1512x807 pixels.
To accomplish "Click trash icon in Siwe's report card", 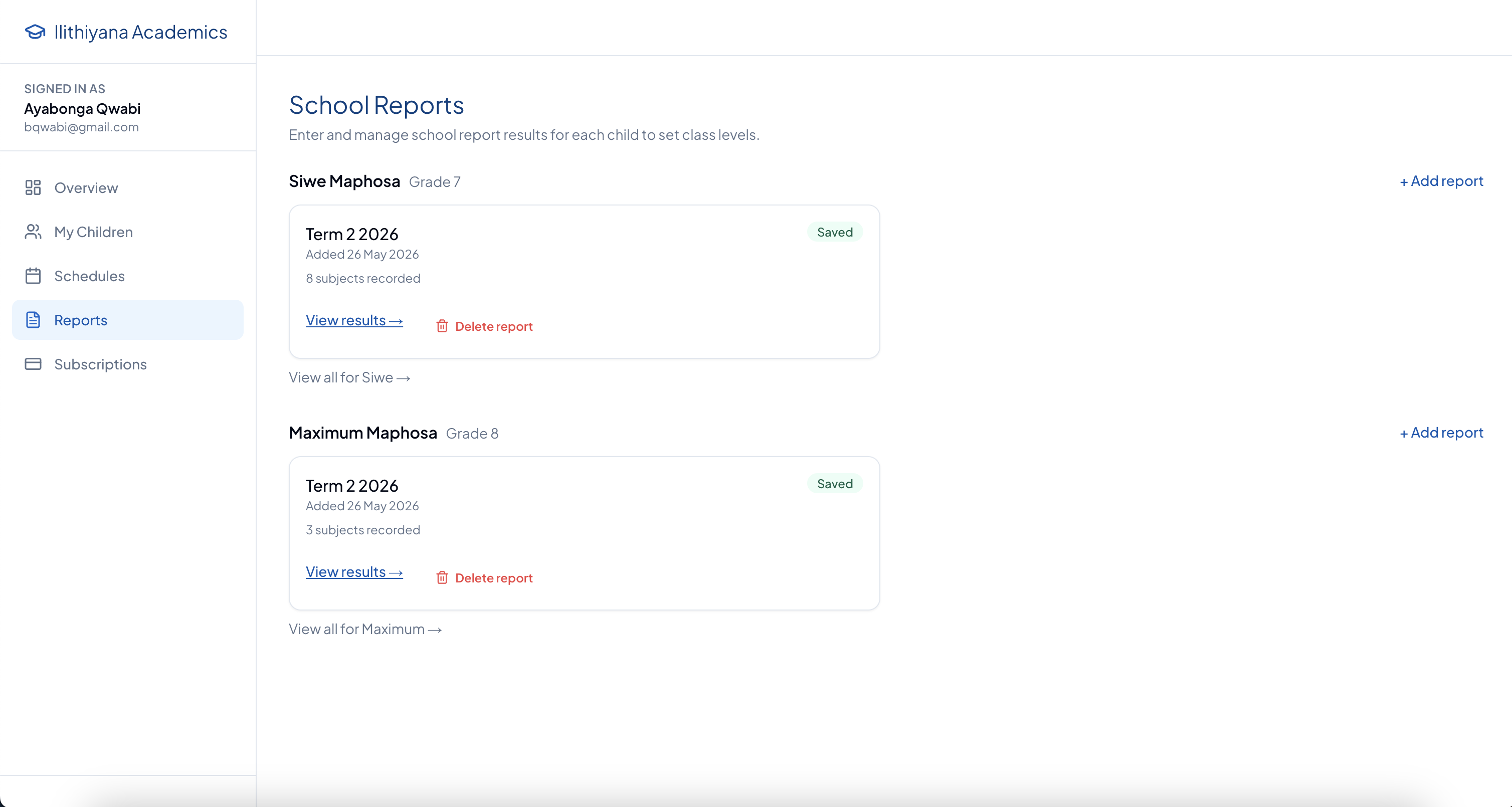I will click(x=442, y=326).
